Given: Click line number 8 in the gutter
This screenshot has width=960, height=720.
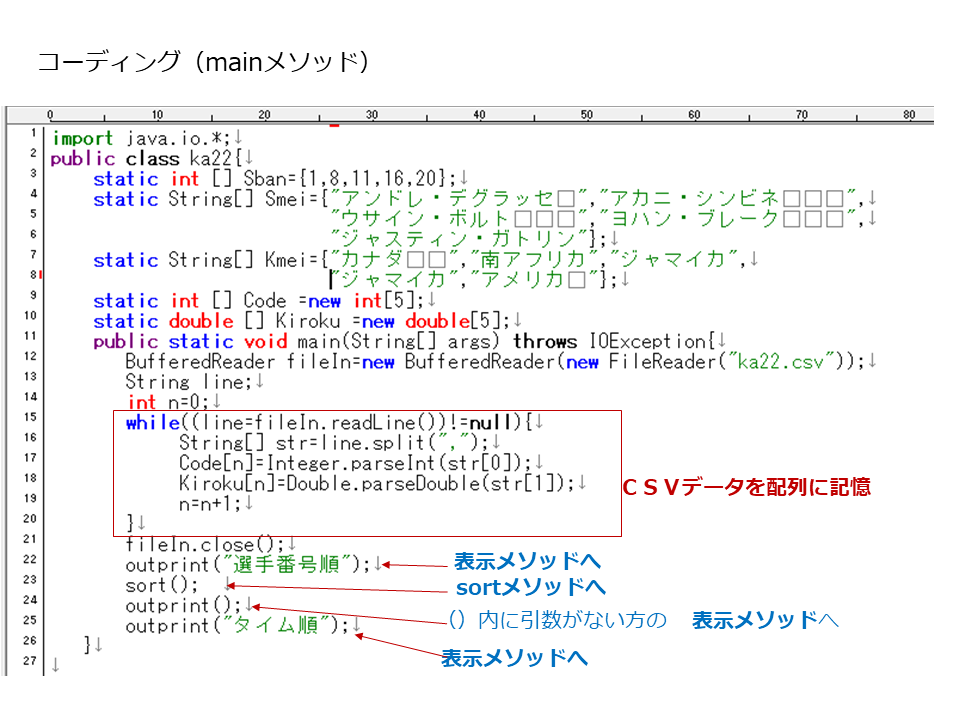Looking at the screenshot, I should click(x=34, y=275).
